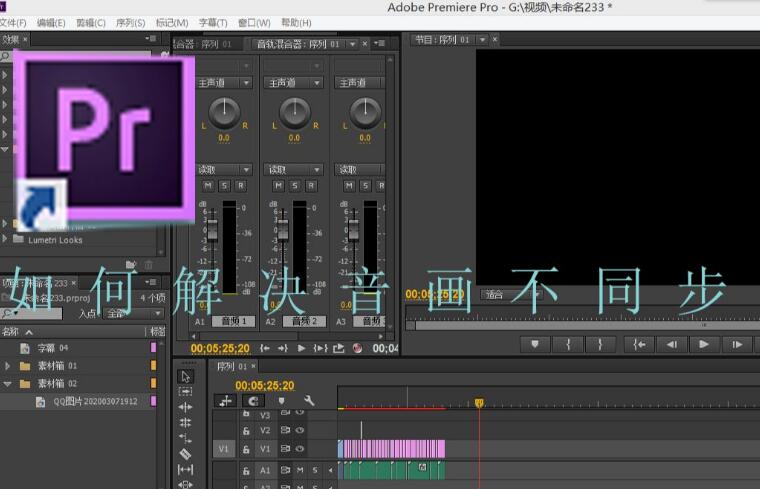This screenshot has width=760, height=489.
Task: Mark In point in Program monitor
Action: pyautogui.click(x=568, y=344)
